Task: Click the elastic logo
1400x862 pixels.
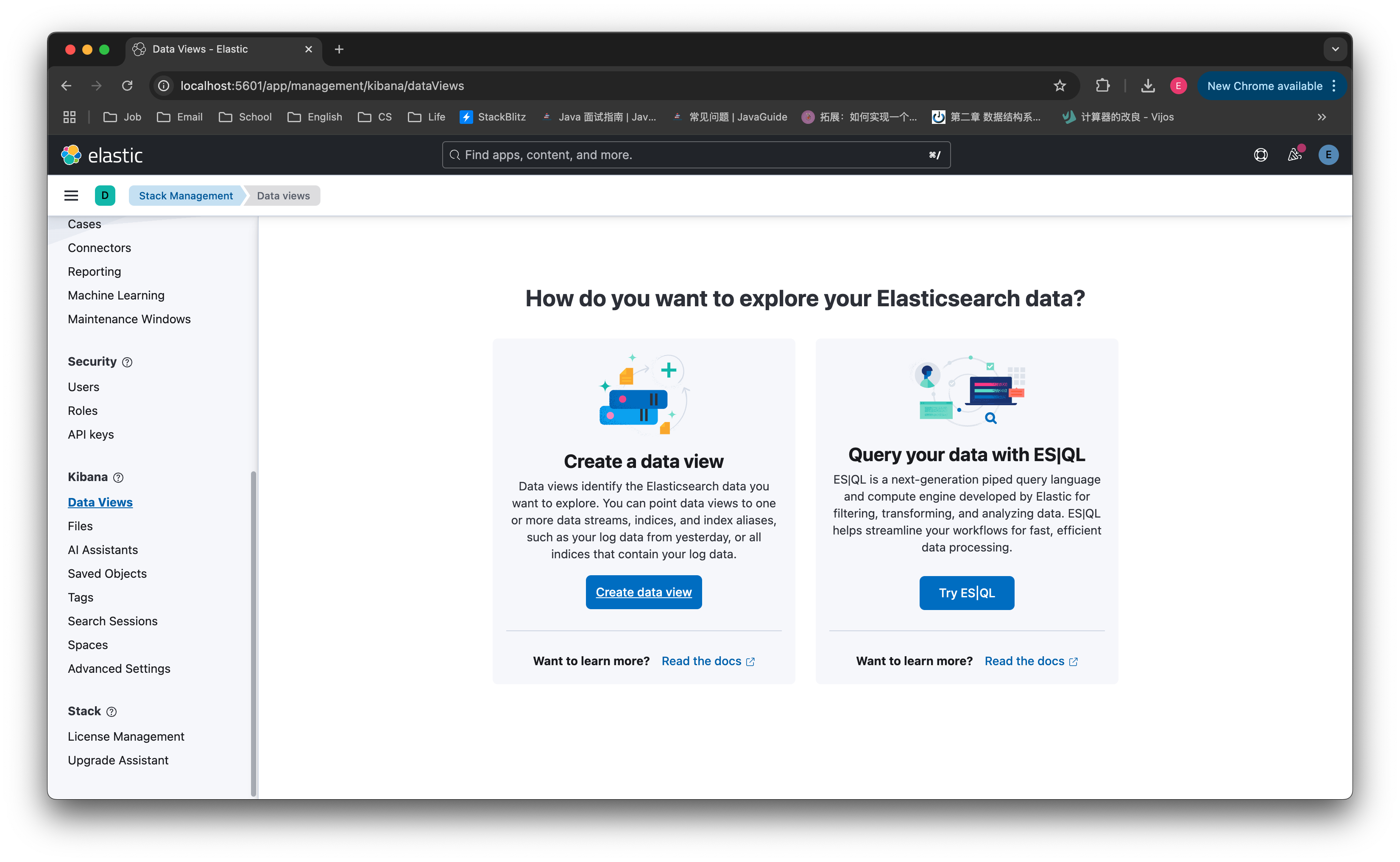Action: (x=102, y=155)
